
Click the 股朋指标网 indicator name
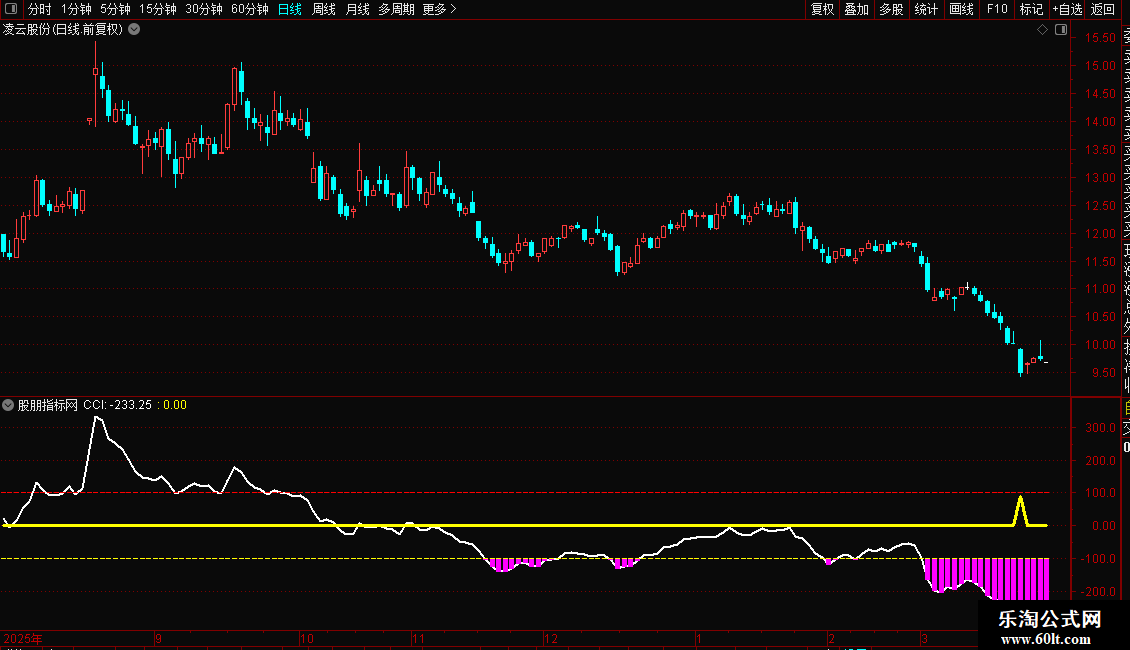48,405
